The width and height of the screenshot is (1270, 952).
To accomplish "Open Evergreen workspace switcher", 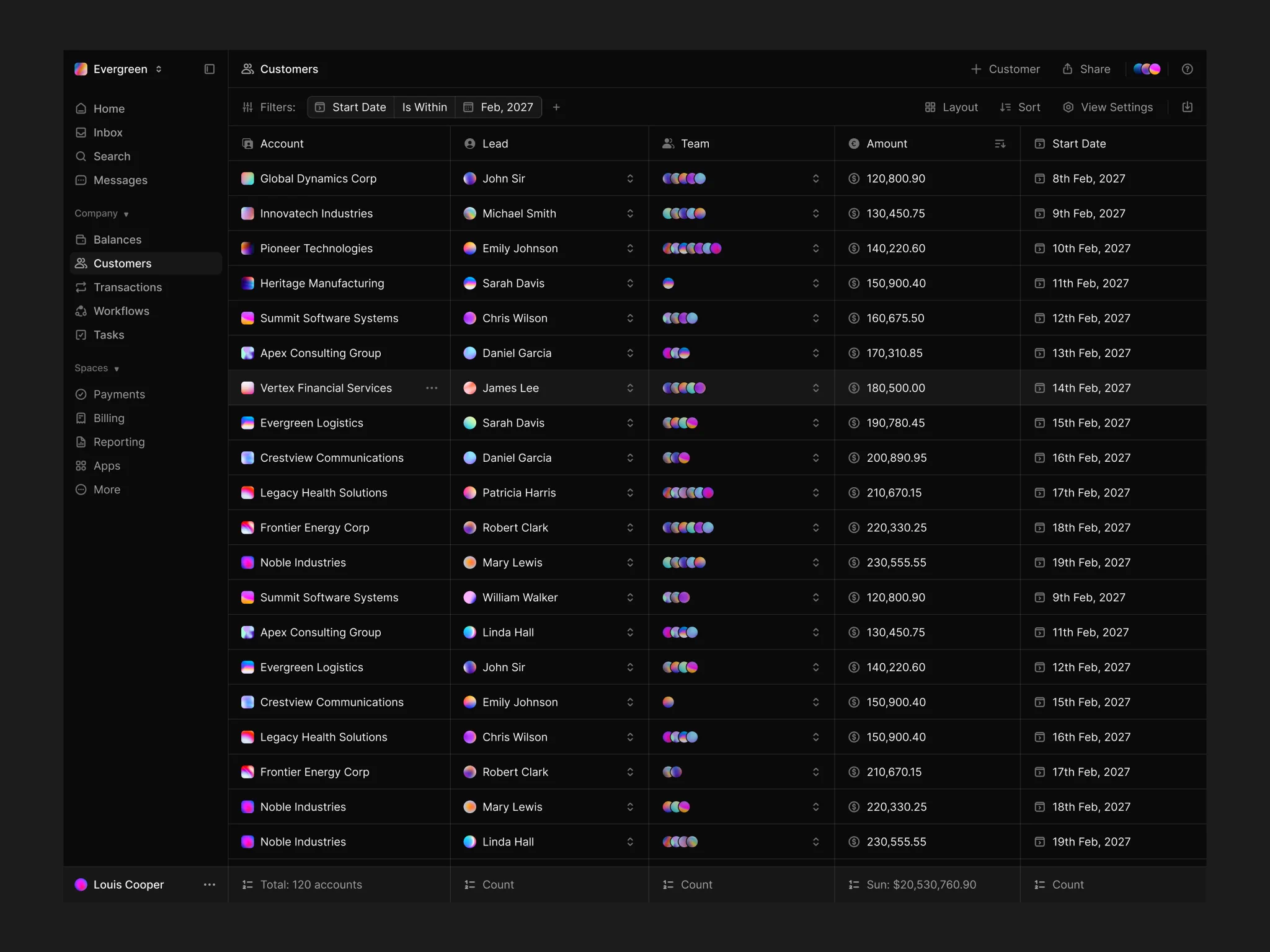I will click(x=159, y=69).
